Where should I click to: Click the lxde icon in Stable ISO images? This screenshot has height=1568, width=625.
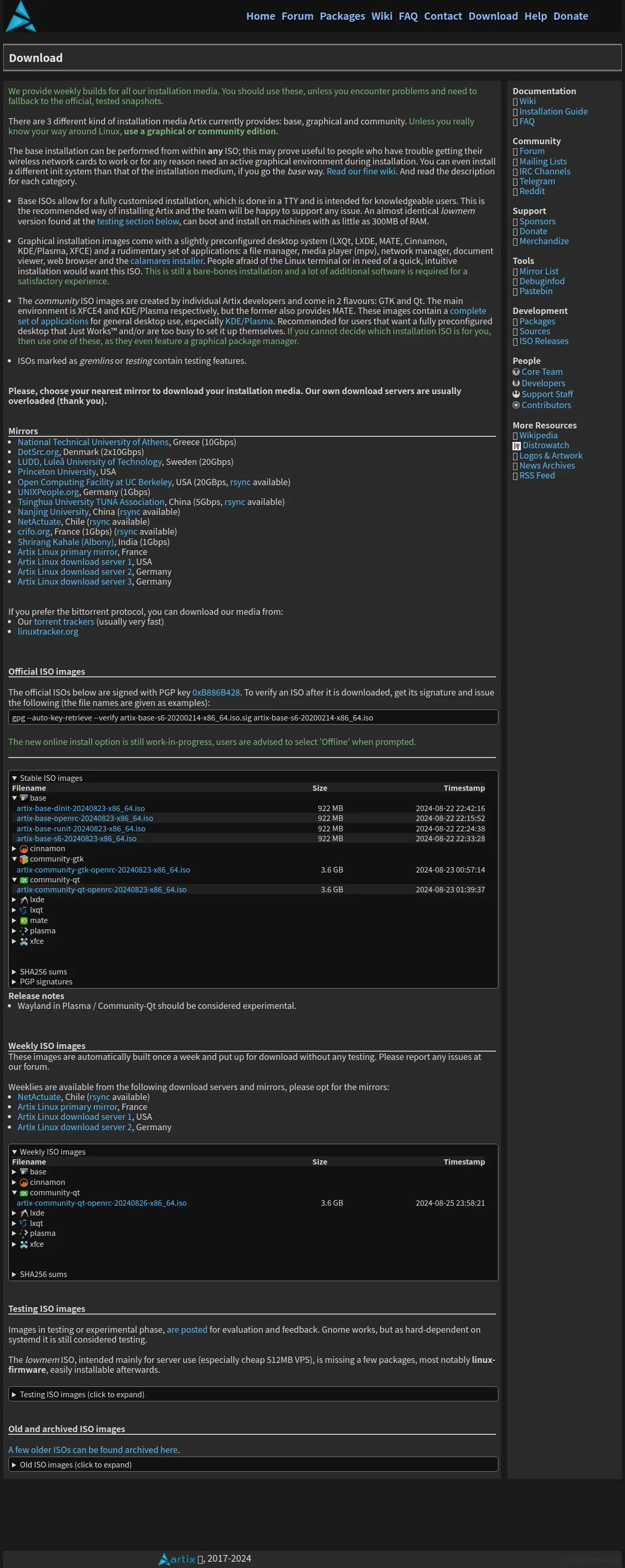pos(24,900)
